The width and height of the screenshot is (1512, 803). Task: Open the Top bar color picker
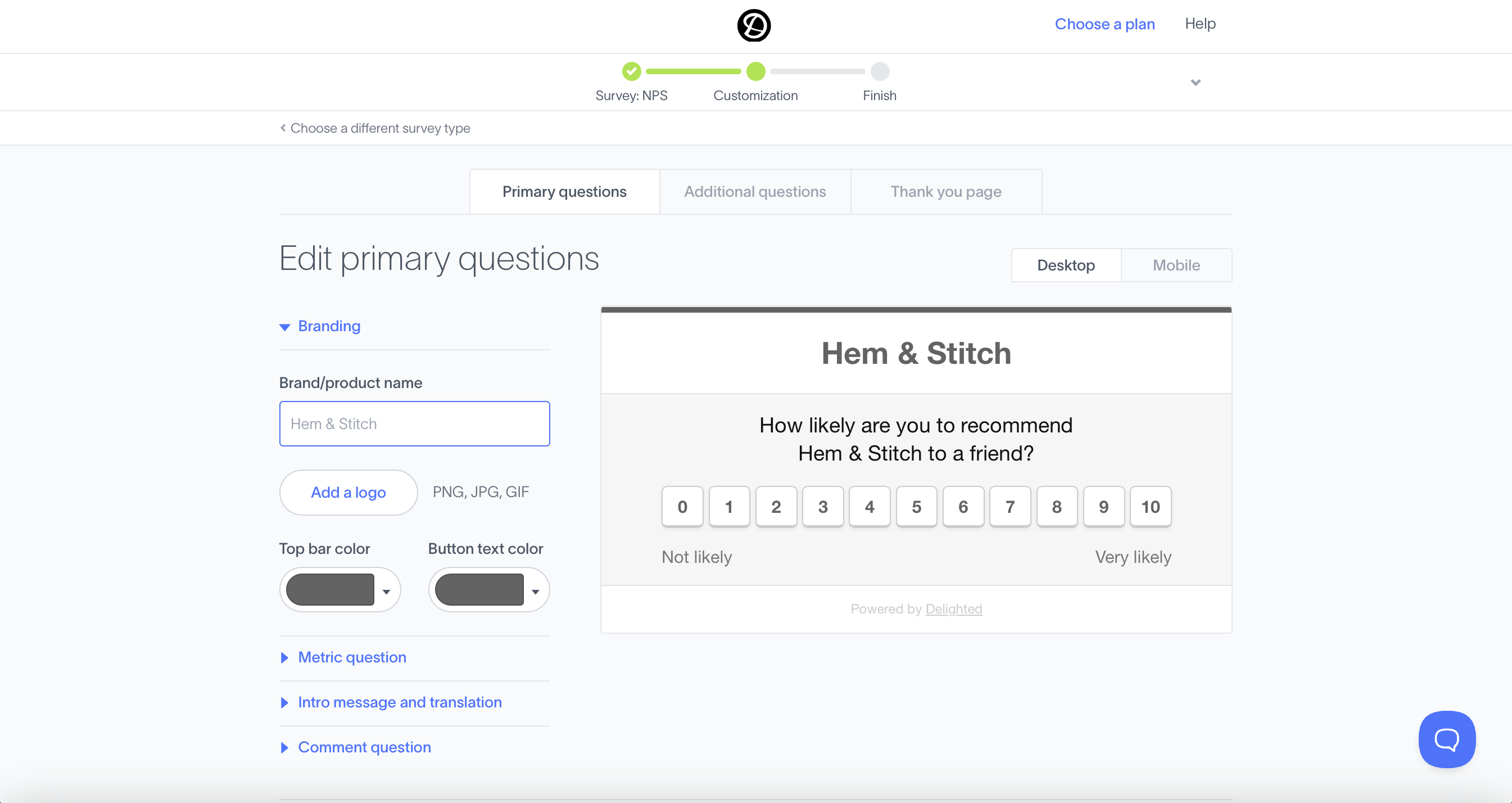click(339, 589)
